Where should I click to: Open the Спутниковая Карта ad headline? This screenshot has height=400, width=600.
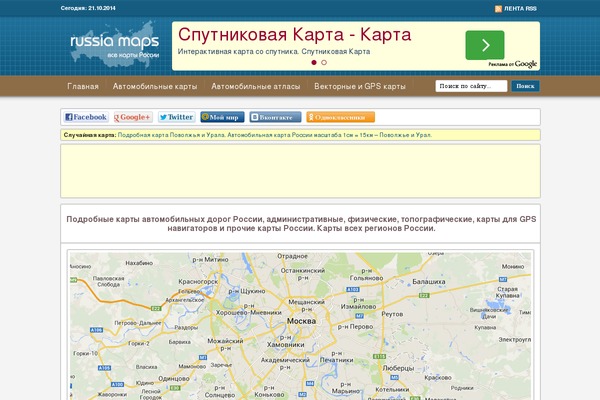(x=294, y=34)
